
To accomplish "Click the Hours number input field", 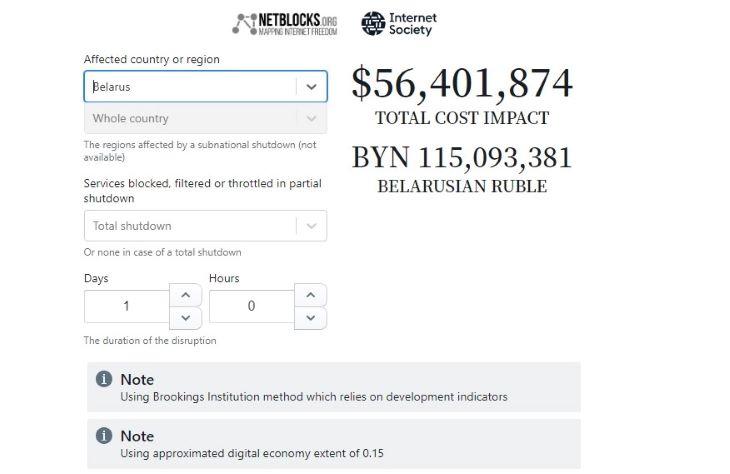I will (x=251, y=306).
